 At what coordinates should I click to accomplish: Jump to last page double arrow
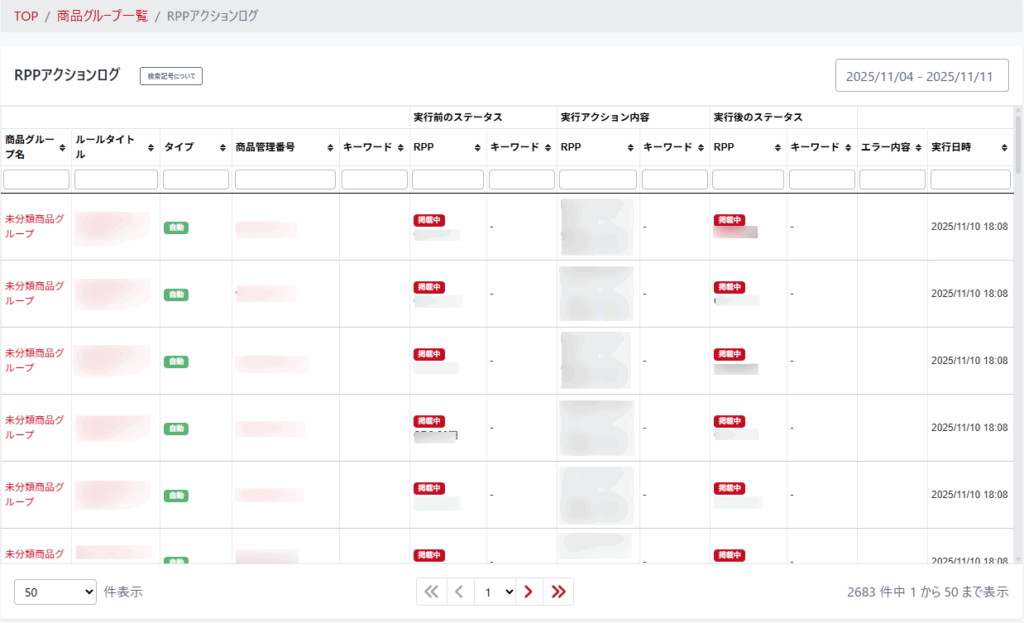558,592
